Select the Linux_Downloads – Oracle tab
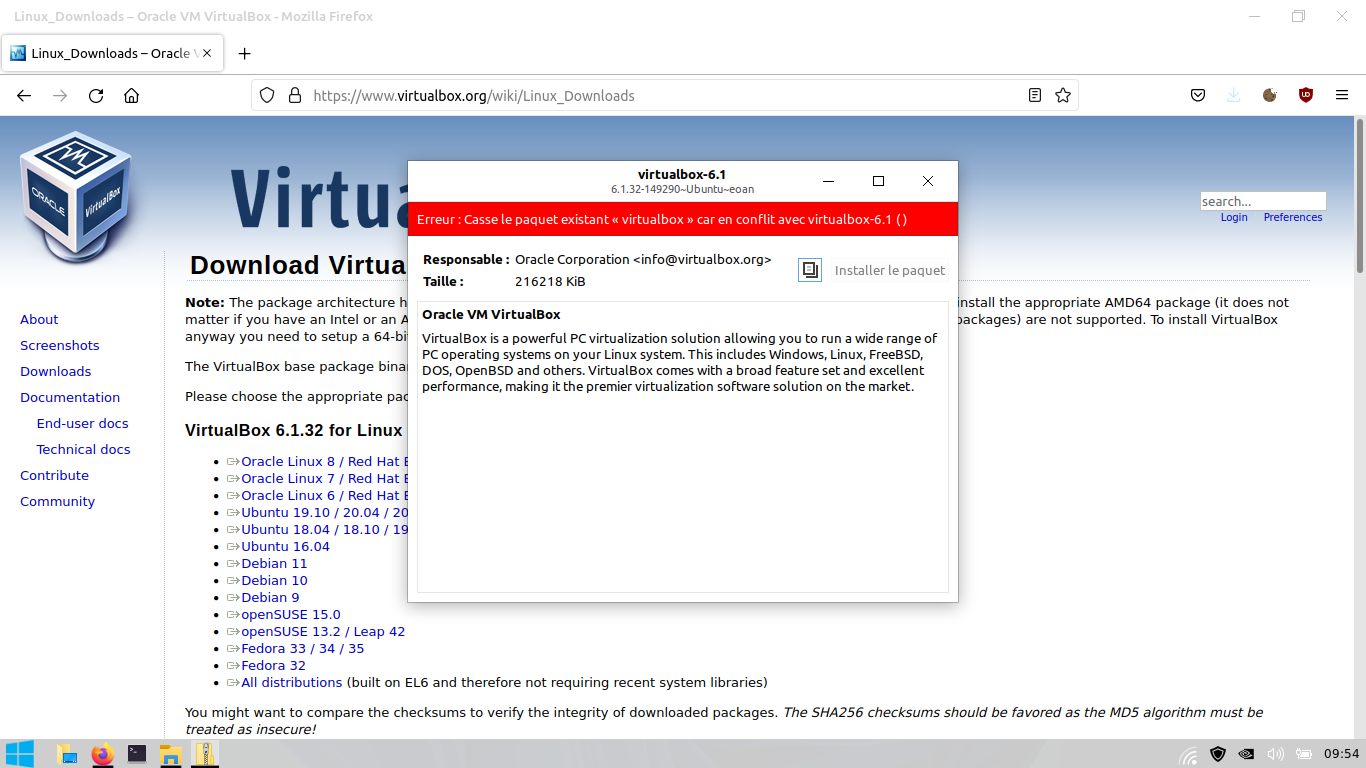Screen dimensions: 1366x768 112,54
